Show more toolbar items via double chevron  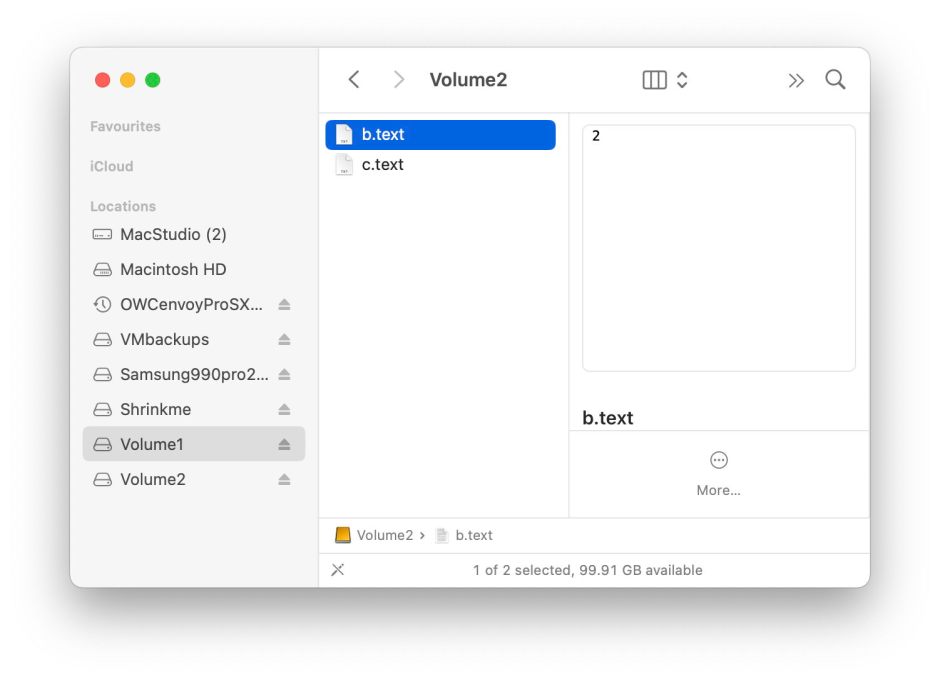point(796,81)
